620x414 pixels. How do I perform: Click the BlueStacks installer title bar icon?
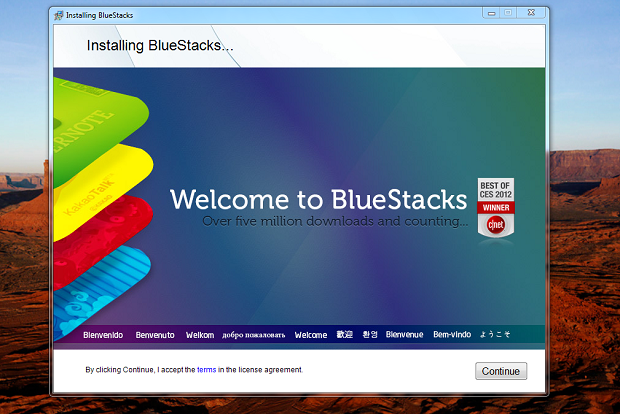(59, 15)
